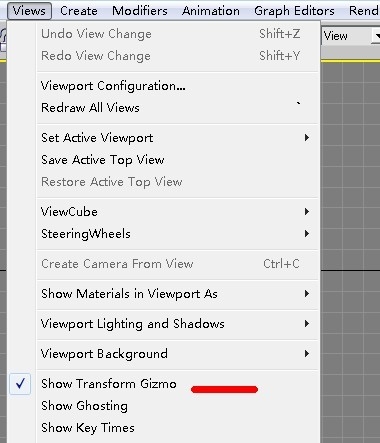The height and width of the screenshot is (443, 380).
Task: Open Viewport Lighting and Shadows submenu
Action: click(x=177, y=324)
